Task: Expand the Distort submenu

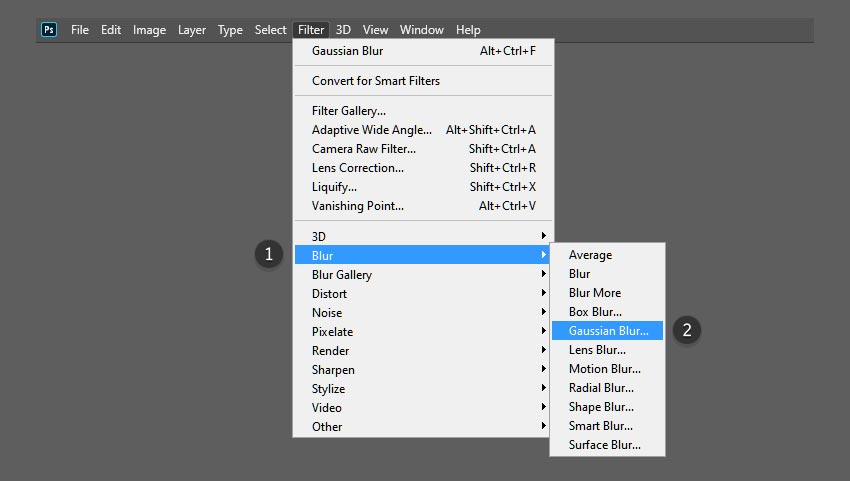Action: pyautogui.click(x=330, y=294)
